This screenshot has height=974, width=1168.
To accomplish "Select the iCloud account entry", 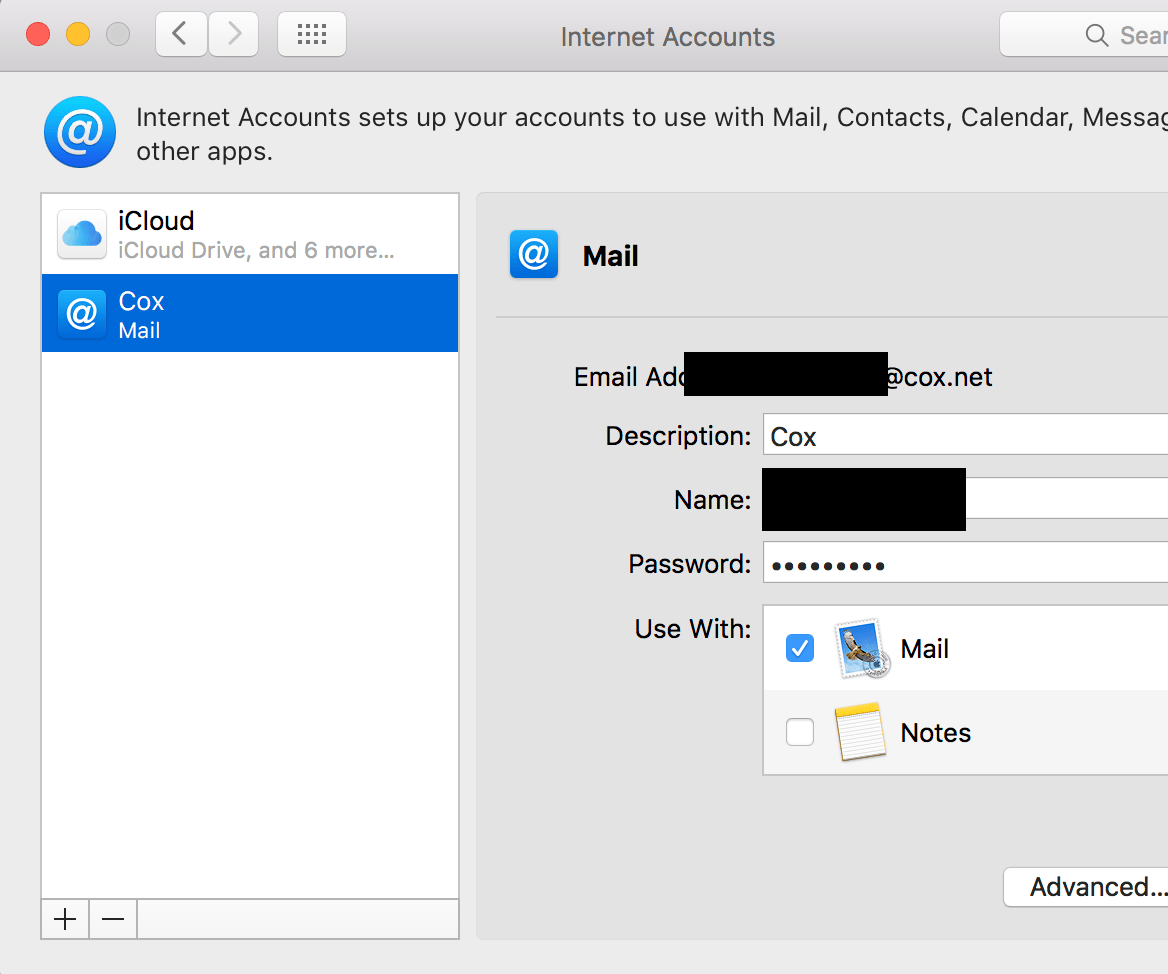I will pos(250,234).
